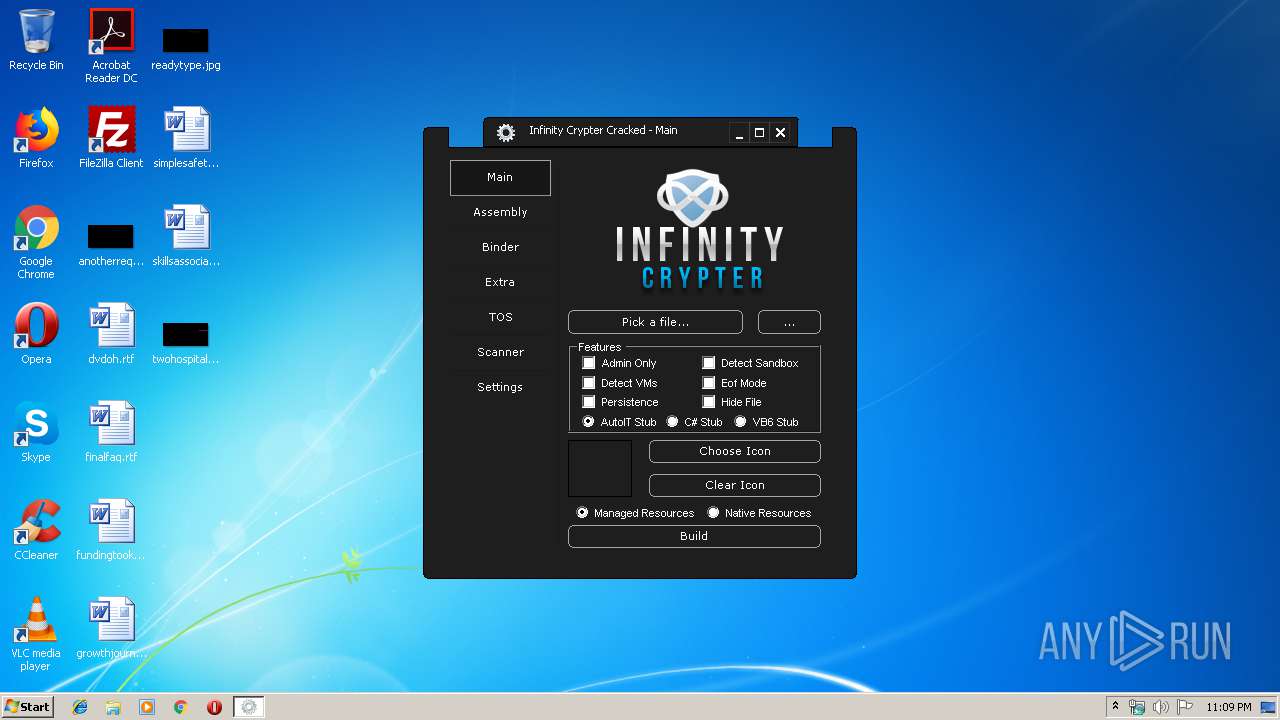Click the empty icon preview box

pos(600,468)
